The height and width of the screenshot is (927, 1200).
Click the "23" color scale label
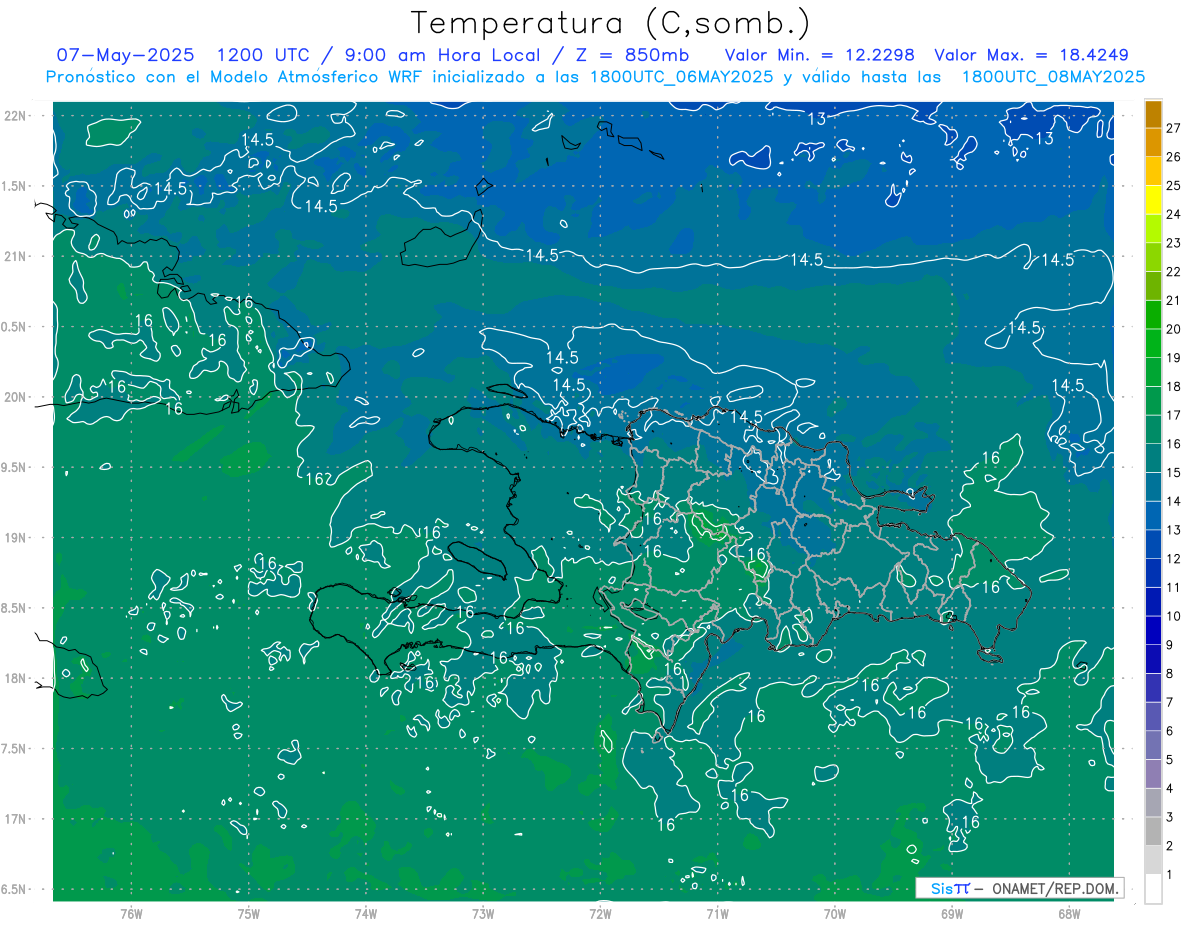click(x=1173, y=243)
